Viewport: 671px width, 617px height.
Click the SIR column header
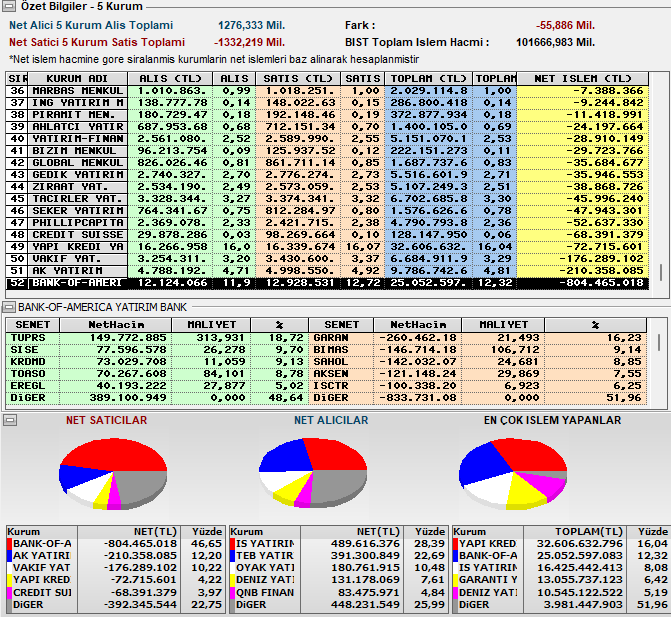tap(17, 79)
